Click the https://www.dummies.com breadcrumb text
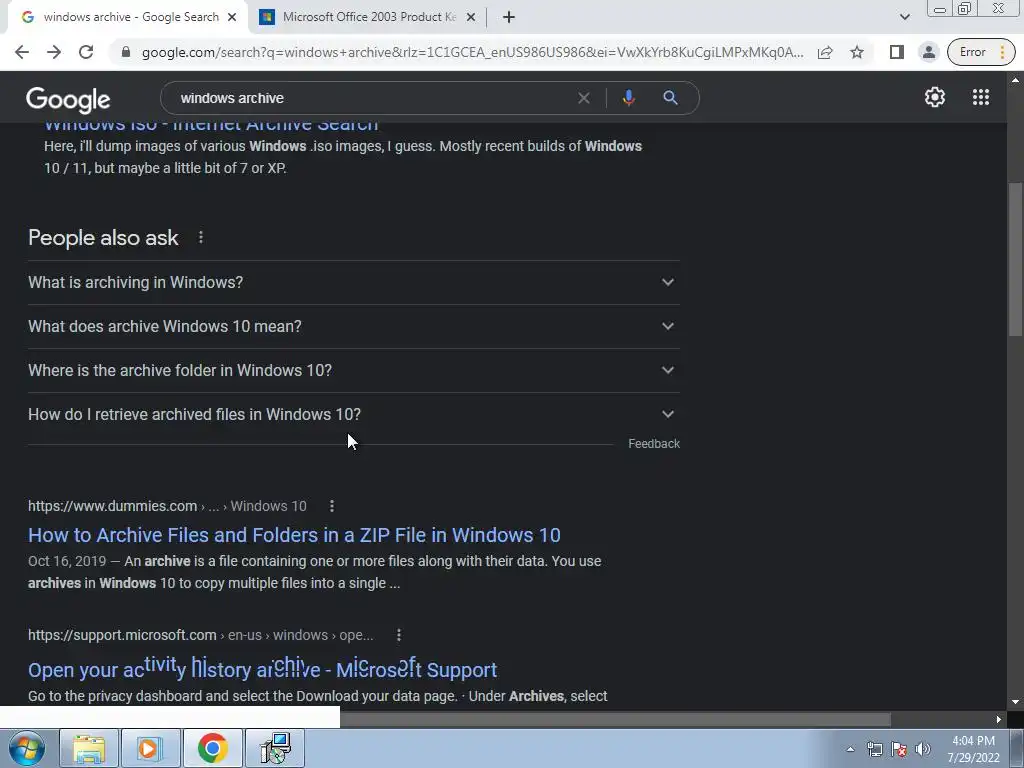This screenshot has height=768, width=1024. (112, 506)
